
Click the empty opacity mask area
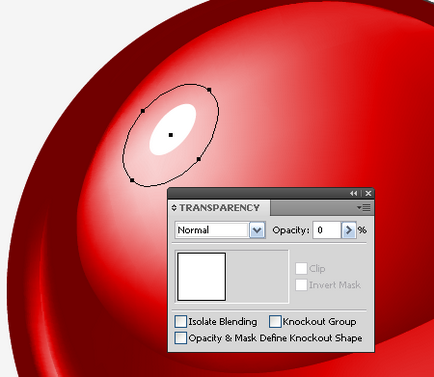(257, 277)
